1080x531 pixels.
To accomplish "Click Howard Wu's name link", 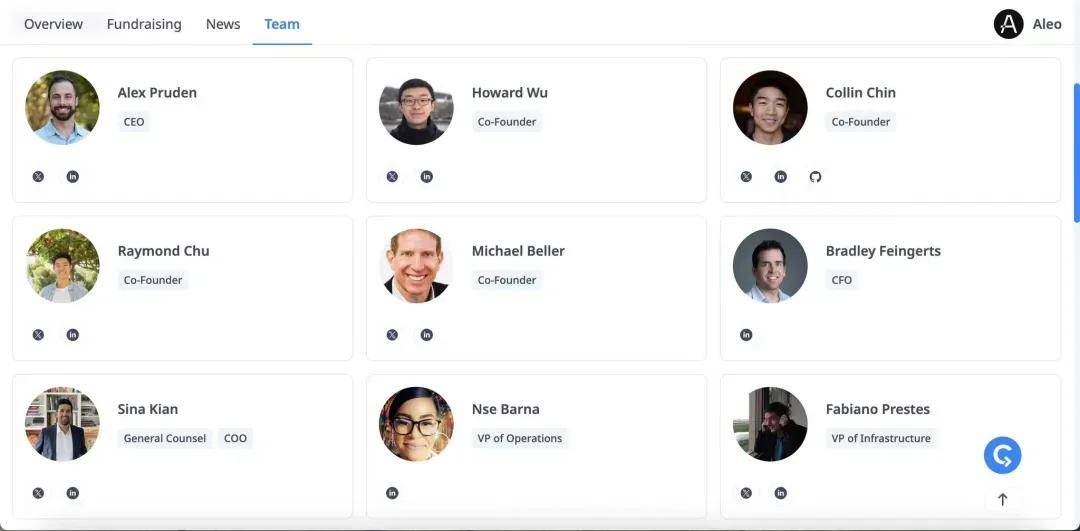I will (510, 93).
